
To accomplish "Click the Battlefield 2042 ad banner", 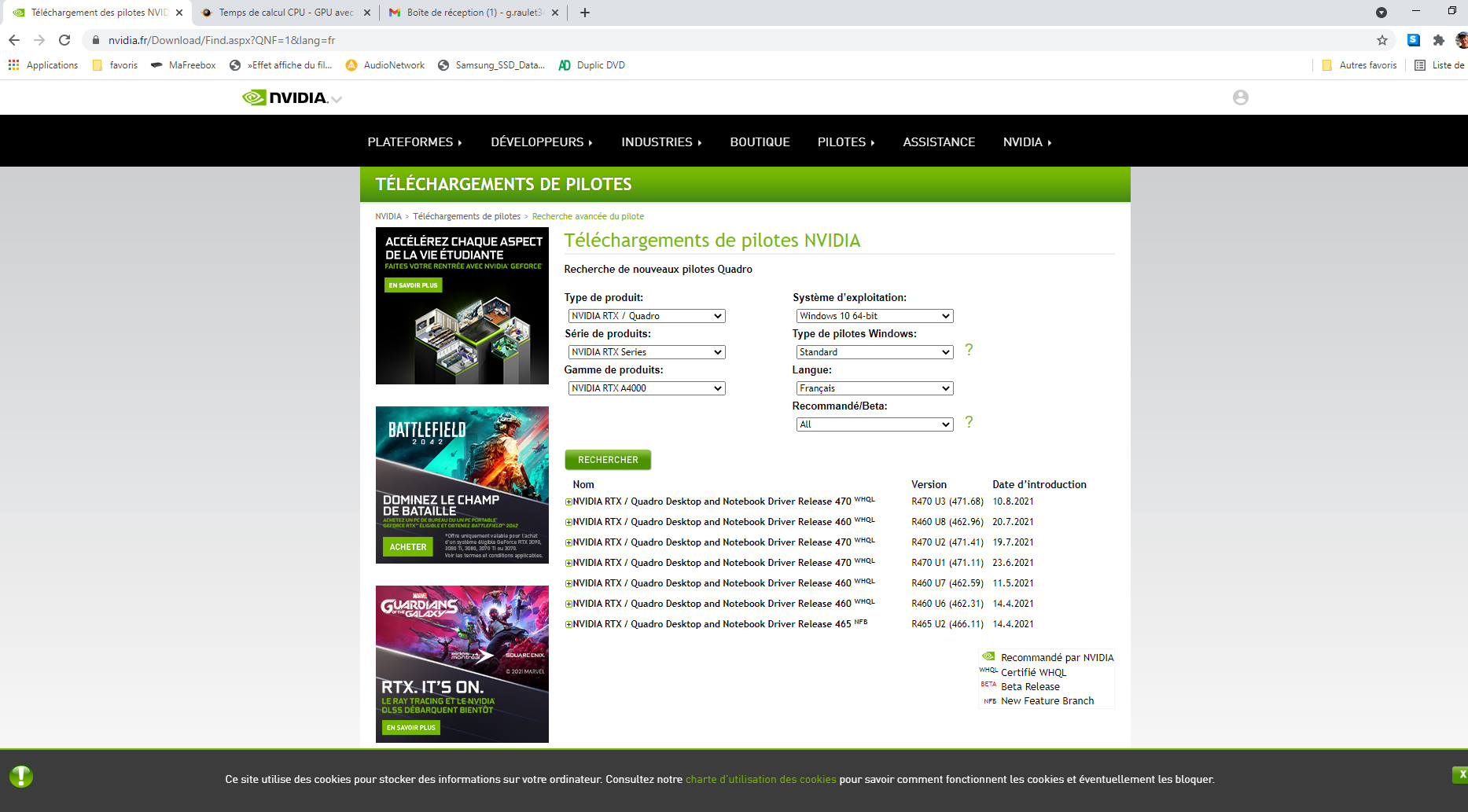I will pos(462,485).
